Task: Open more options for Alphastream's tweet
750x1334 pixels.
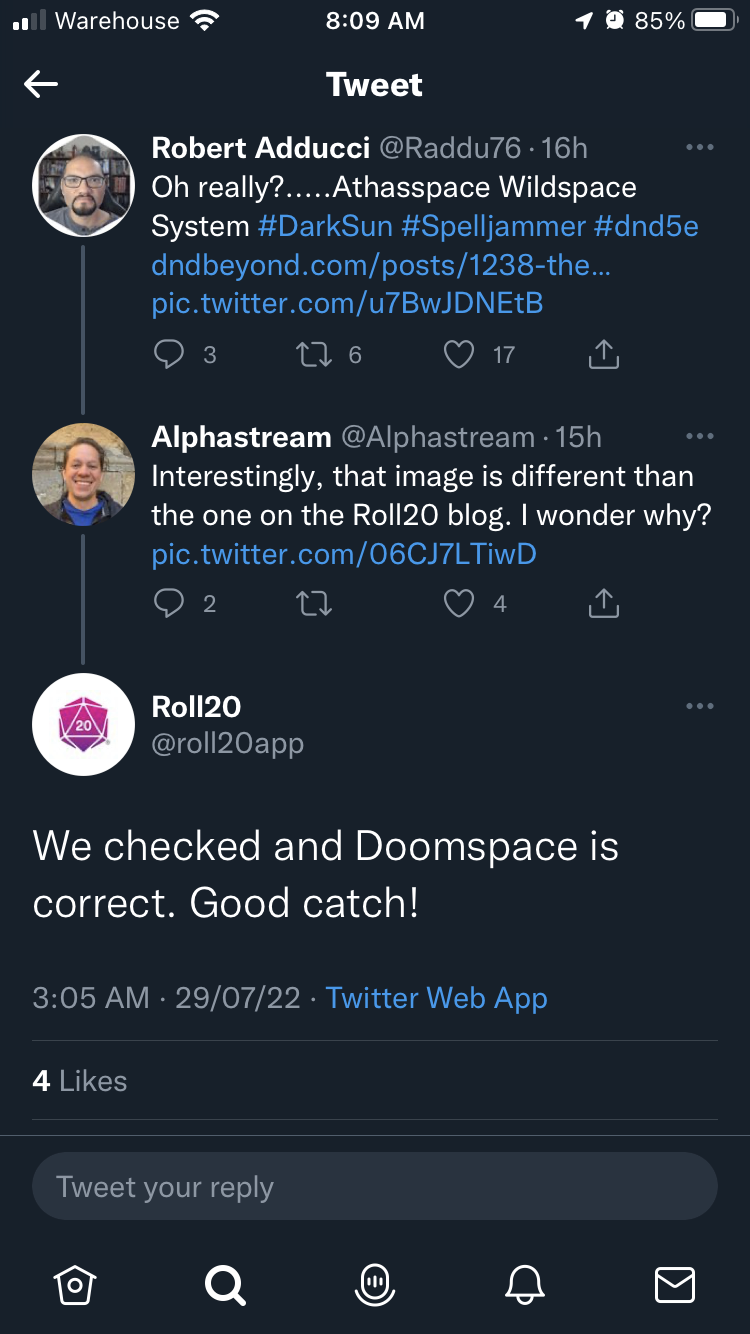Action: coord(700,437)
